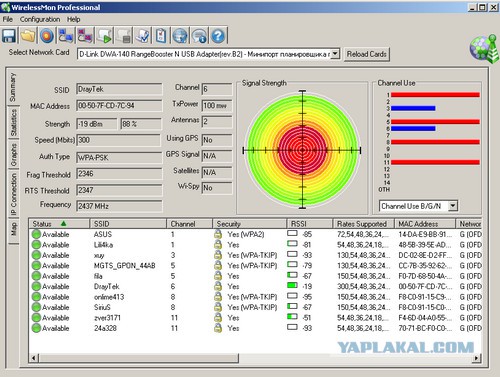Click the padlock icon in the ASUS row
This screenshot has height=377, width=500.
coord(218,234)
